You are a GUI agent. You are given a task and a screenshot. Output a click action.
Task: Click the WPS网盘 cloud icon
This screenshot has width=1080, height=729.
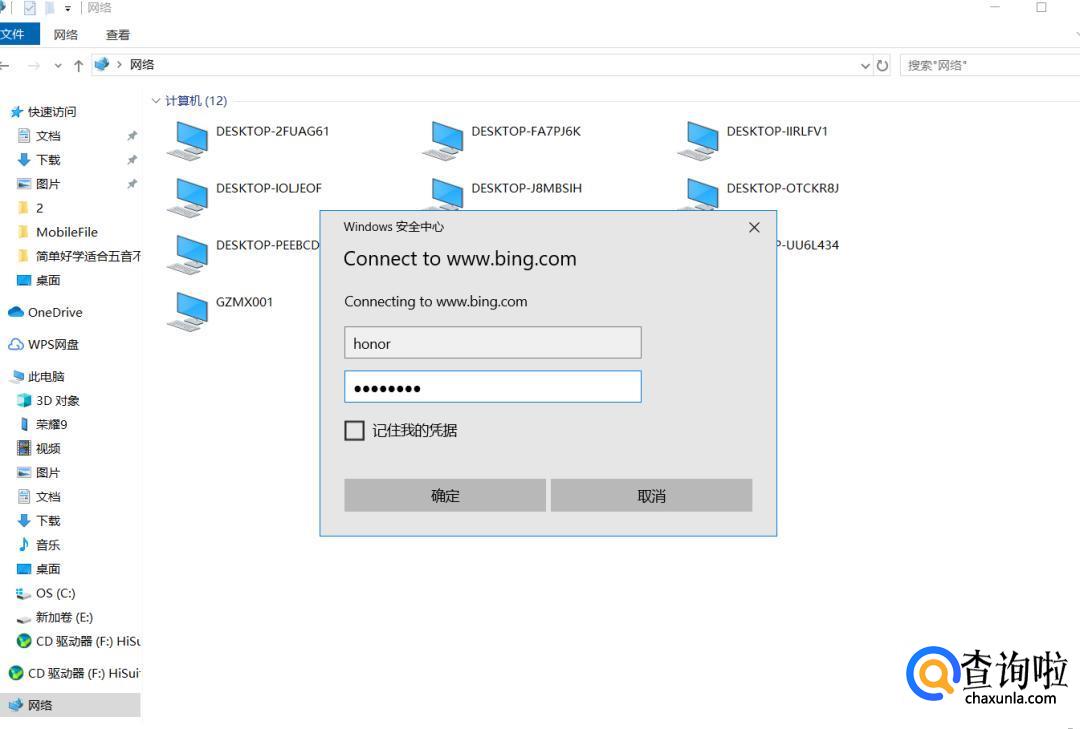click(16, 344)
